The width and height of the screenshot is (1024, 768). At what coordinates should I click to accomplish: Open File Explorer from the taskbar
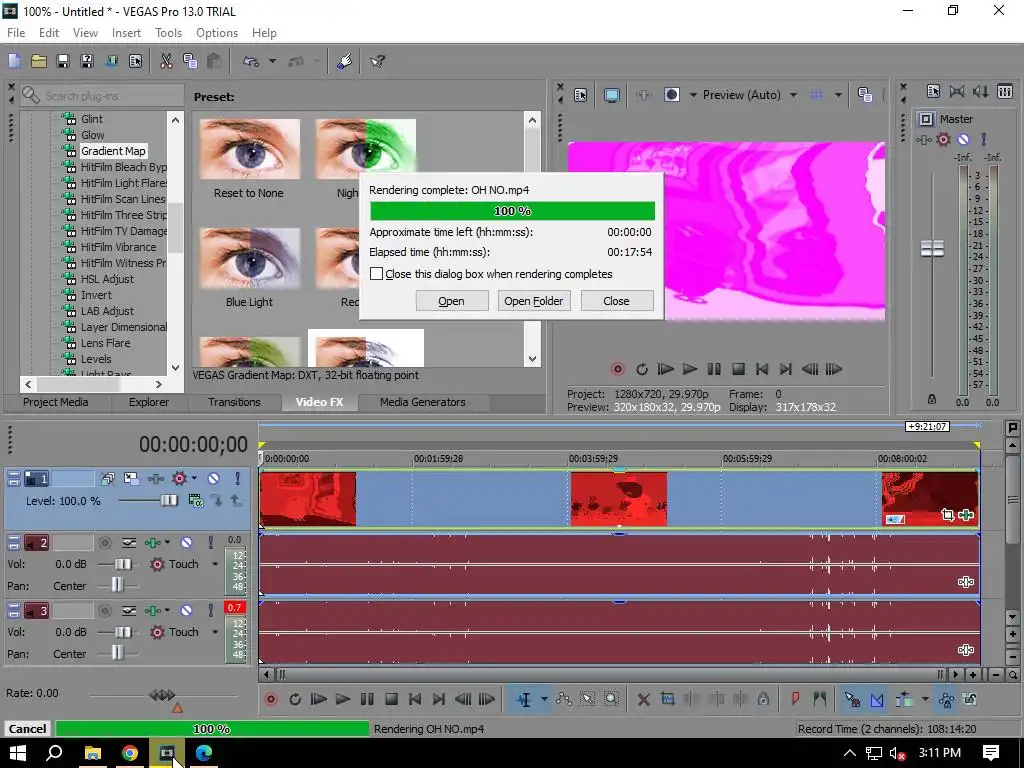[x=93, y=753]
